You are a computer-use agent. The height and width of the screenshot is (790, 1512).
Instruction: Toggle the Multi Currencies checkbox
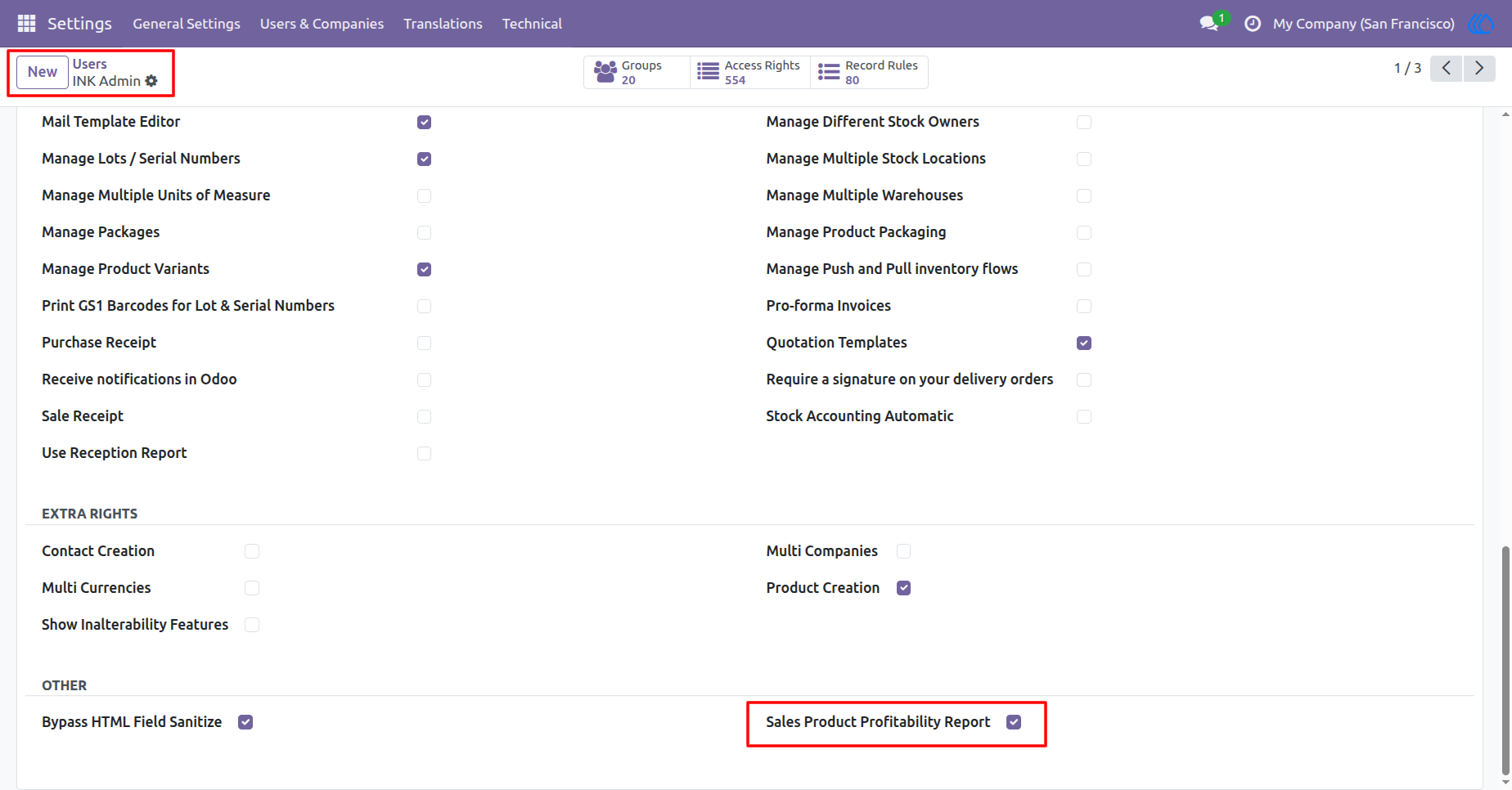coord(252,588)
